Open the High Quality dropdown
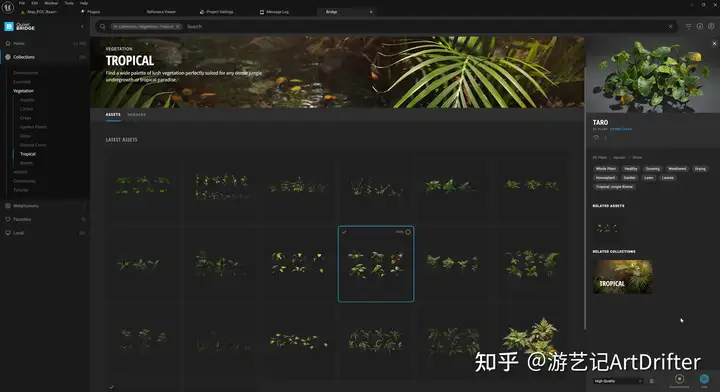 tap(618, 381)
